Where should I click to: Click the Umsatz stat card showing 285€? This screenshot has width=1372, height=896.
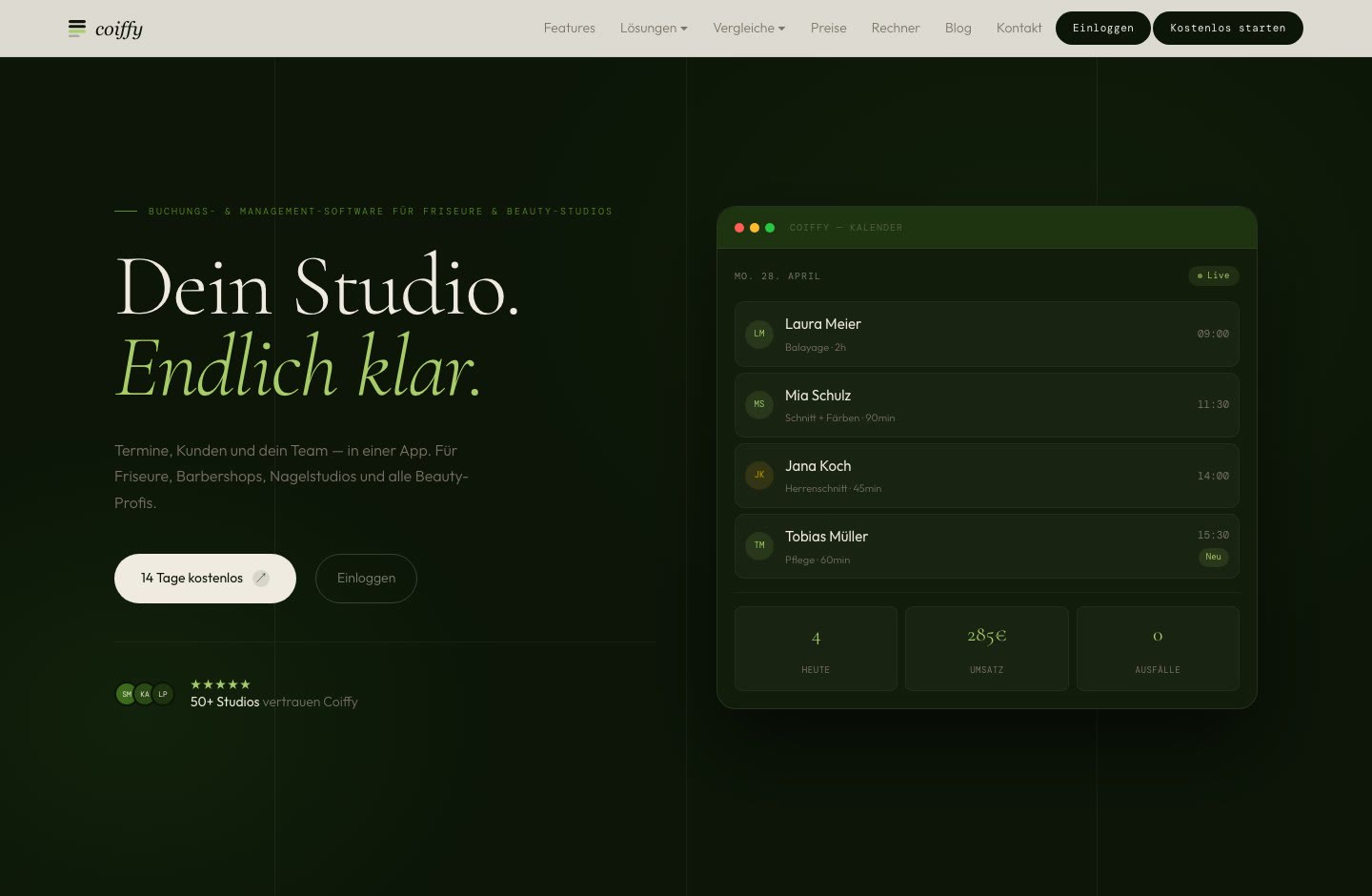(x=986, y=648)
